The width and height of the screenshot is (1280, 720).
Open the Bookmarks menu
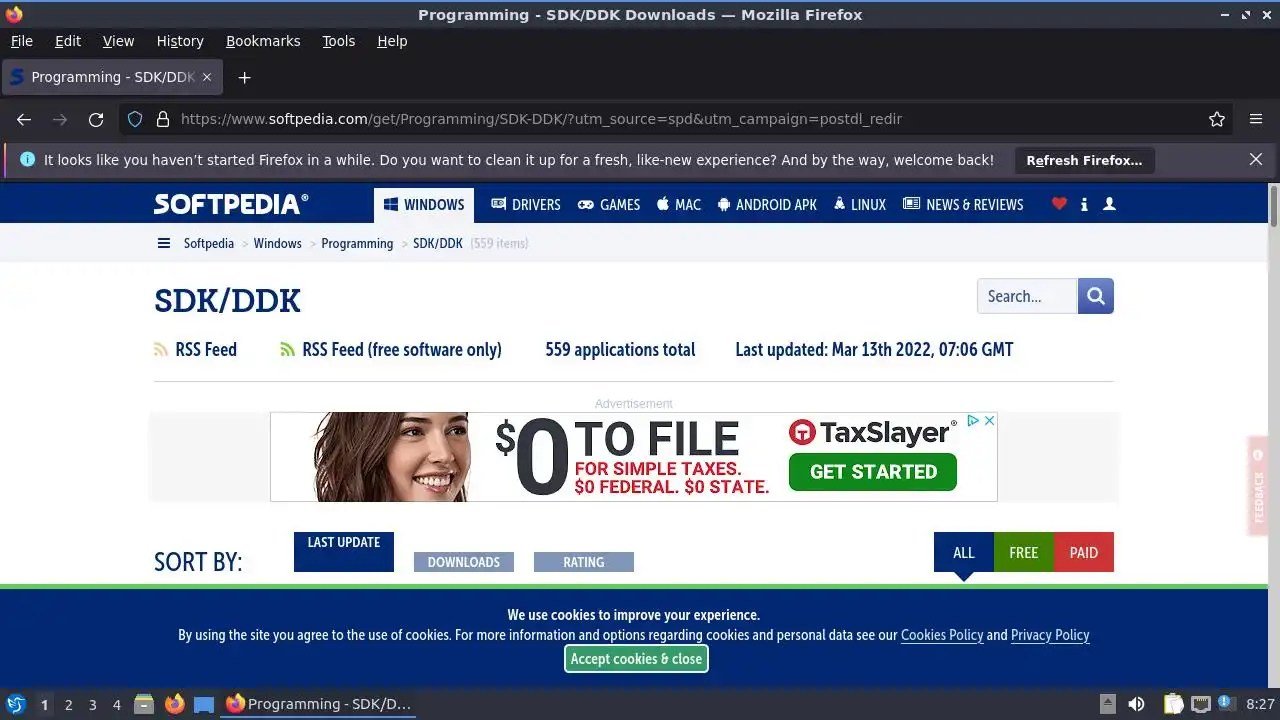(263, 41)
